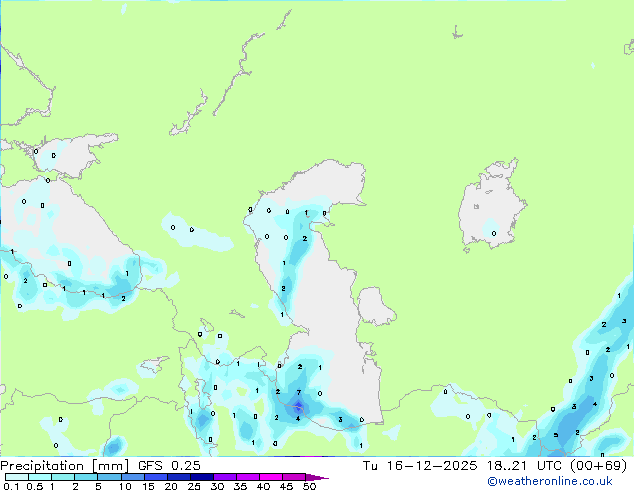Click the 25–30 mm dark navy swatch
Viewport: 634px width, 490px height.
click(201, 477)
